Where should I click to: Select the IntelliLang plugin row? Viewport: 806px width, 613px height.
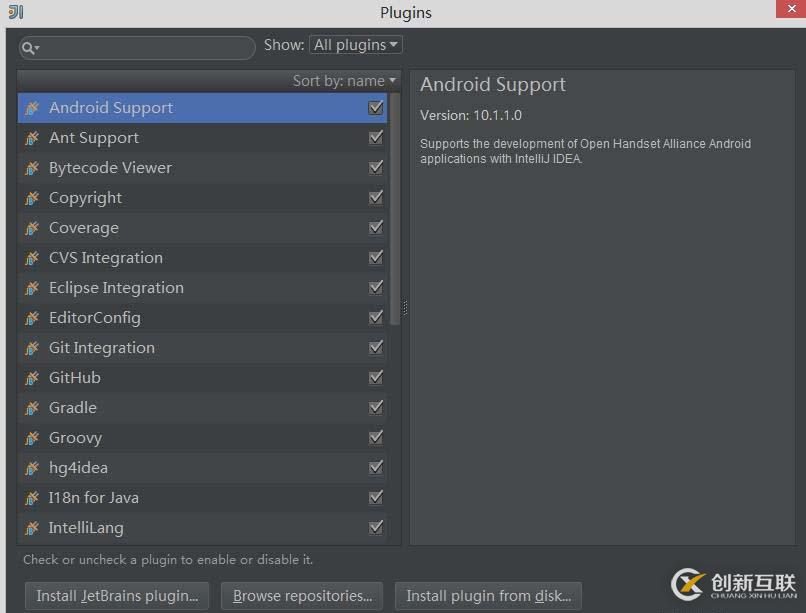[203, 528]
